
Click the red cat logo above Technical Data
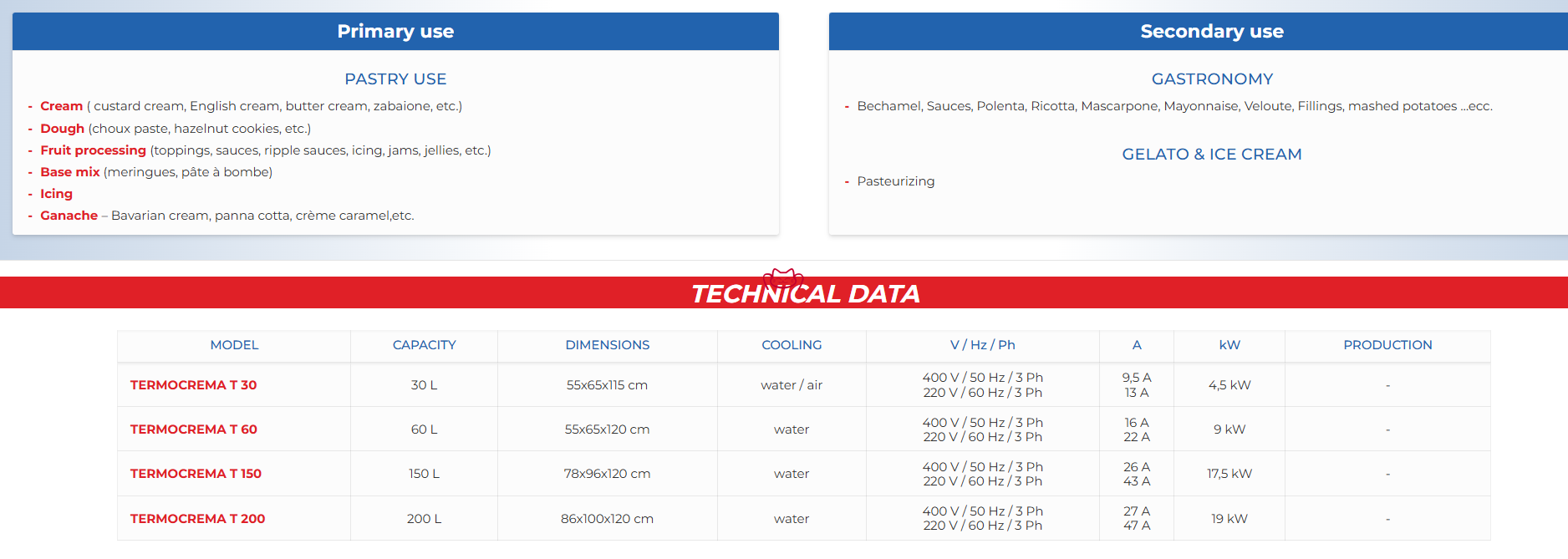tap(783, 277)
